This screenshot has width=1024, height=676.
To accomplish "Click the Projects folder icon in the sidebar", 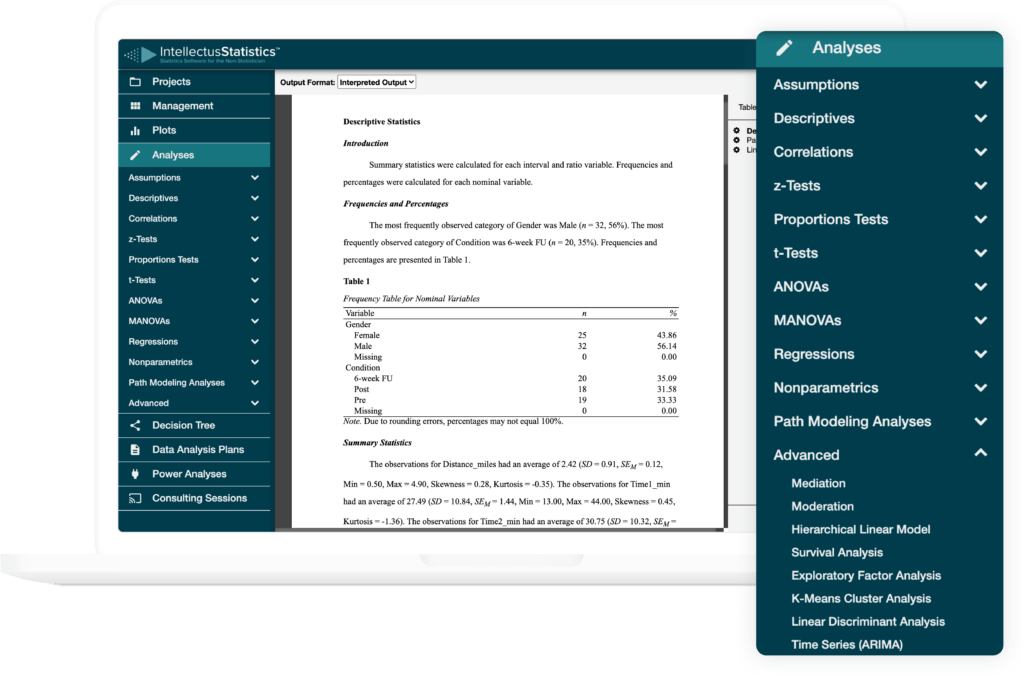I will tap(135, 82).
